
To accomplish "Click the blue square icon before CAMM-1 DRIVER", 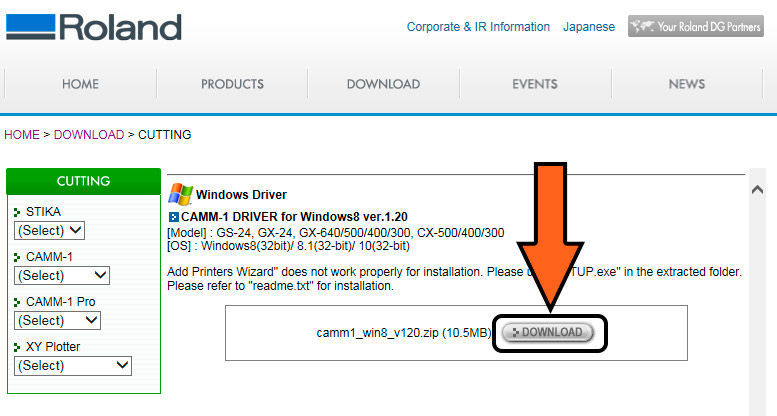I will coord(173,217).
